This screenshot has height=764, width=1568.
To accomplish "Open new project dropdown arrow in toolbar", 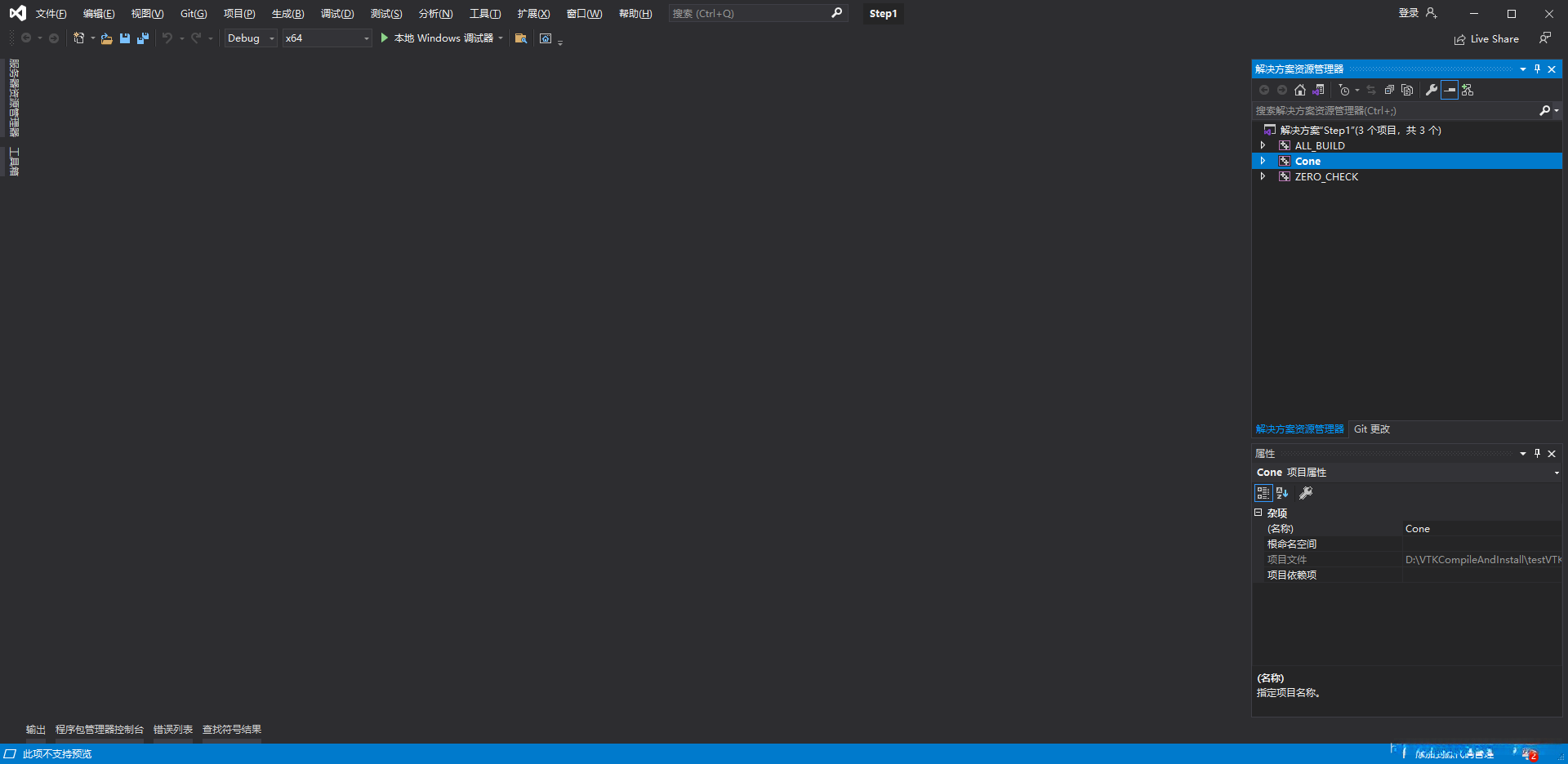I will [92, 38].
